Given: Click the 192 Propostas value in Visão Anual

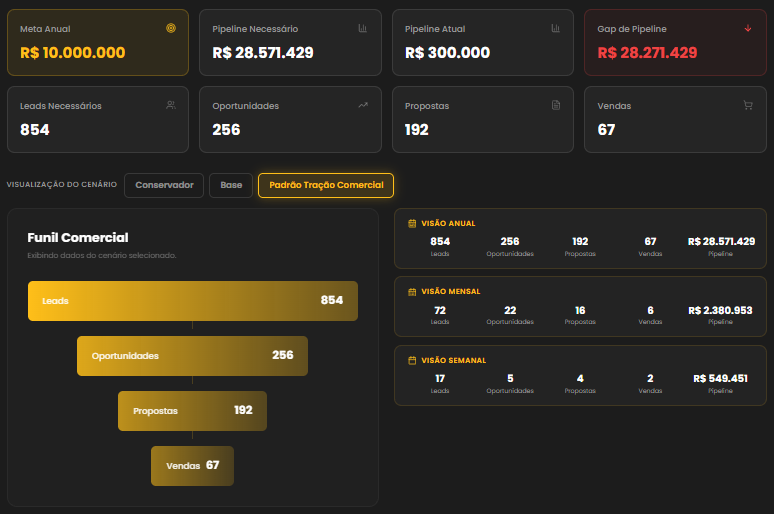Looking at the screenshot, I should pyautogui.click(x=580, y=241).
